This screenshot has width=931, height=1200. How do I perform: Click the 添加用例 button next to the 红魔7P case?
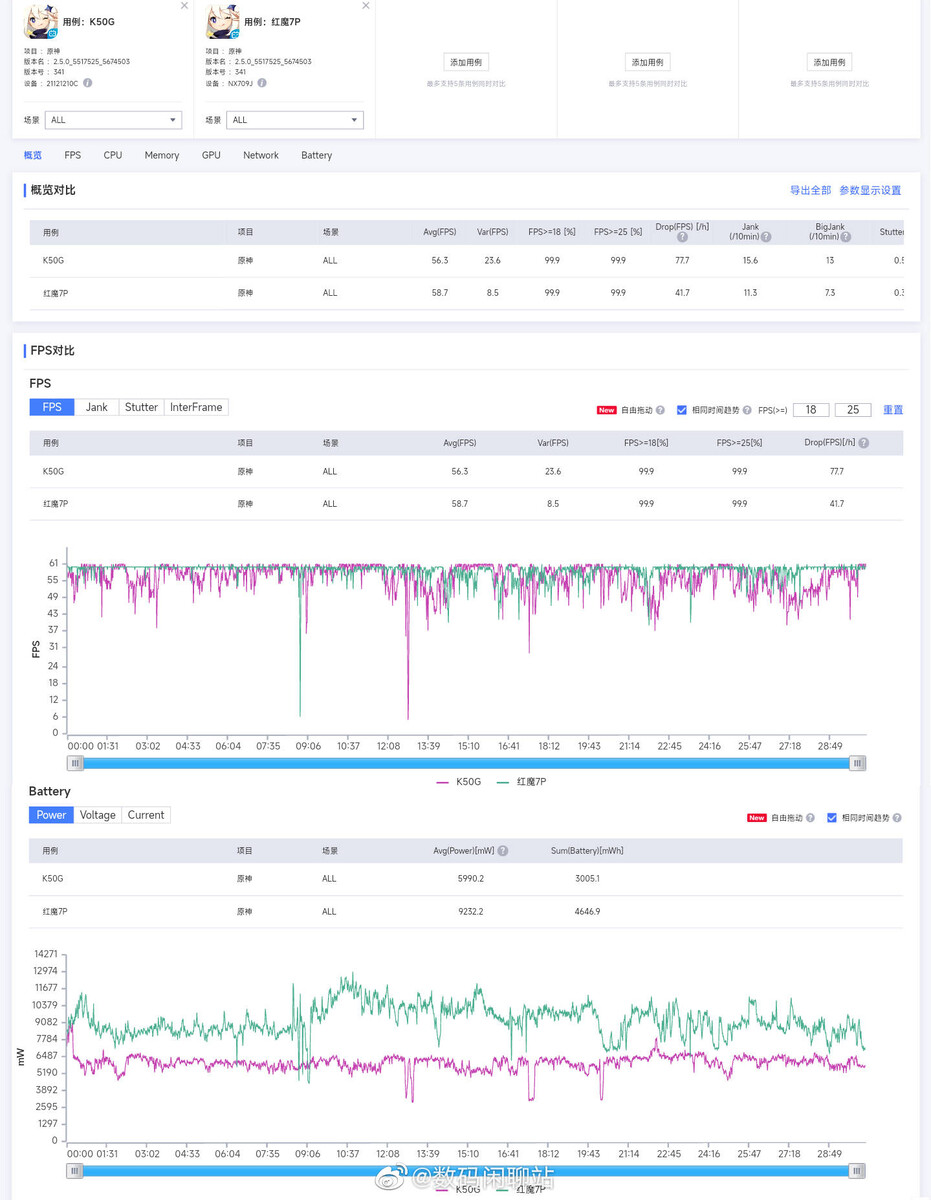click(x=466, y=62)
